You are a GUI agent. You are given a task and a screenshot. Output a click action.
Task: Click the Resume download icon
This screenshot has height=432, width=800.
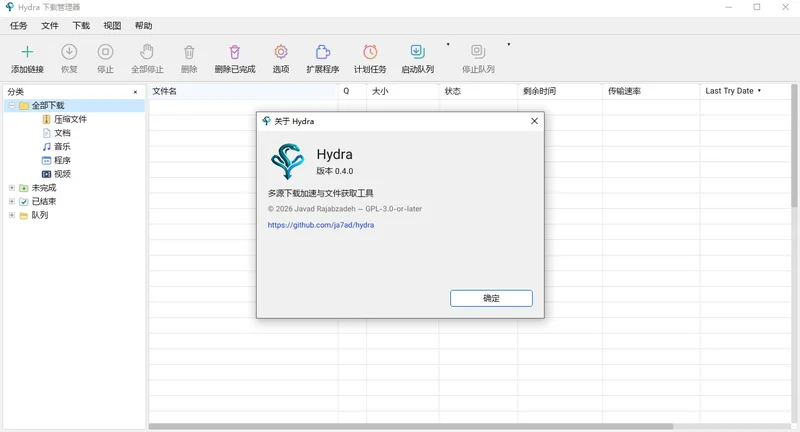[x=69, y=52]
